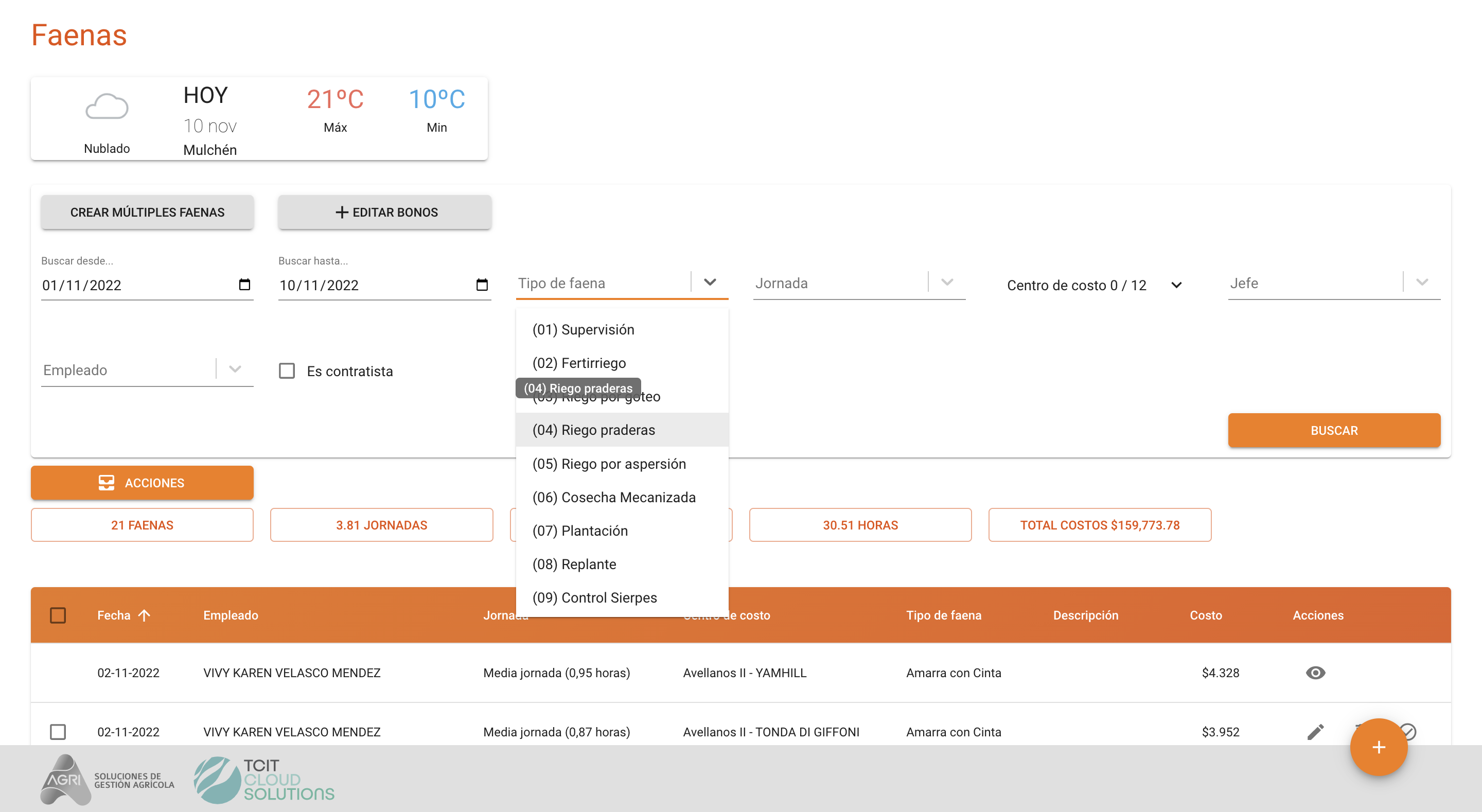This screenshot has height=812, width=1482.
Task: Click the Jefe filter field
Action: pyautogui.click(x=1315, y=283)
